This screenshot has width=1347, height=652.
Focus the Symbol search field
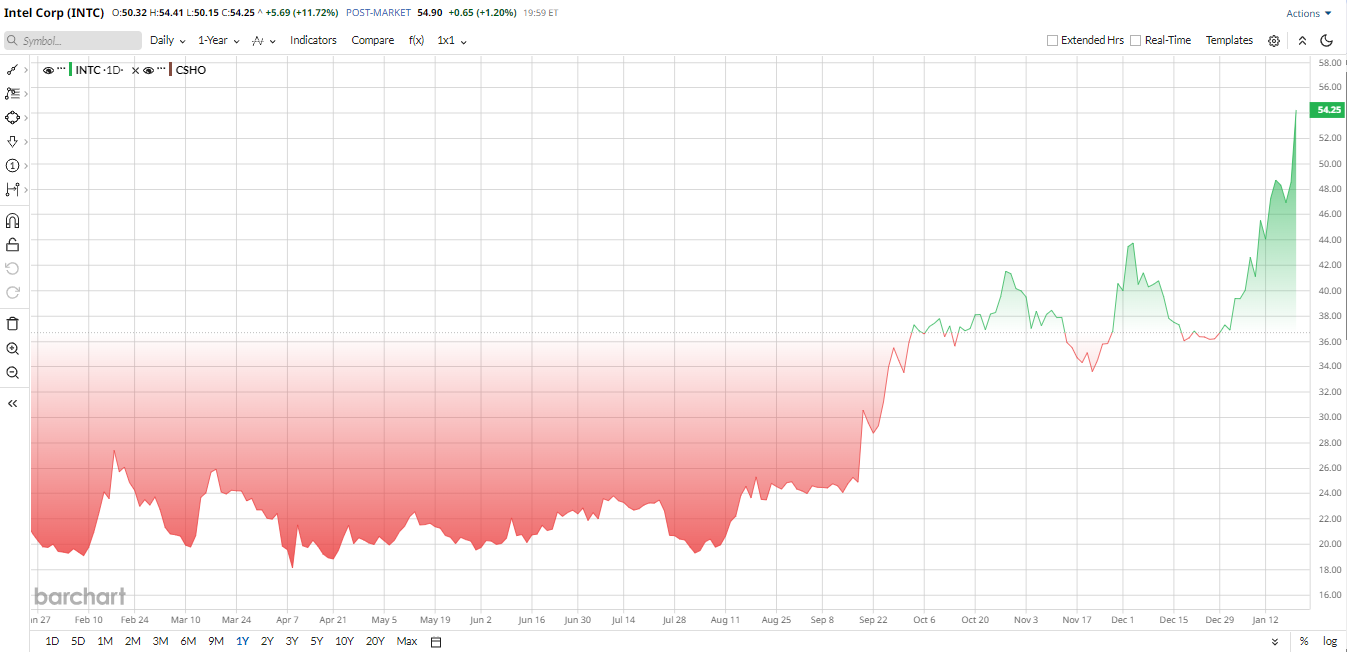pos(73,41)
